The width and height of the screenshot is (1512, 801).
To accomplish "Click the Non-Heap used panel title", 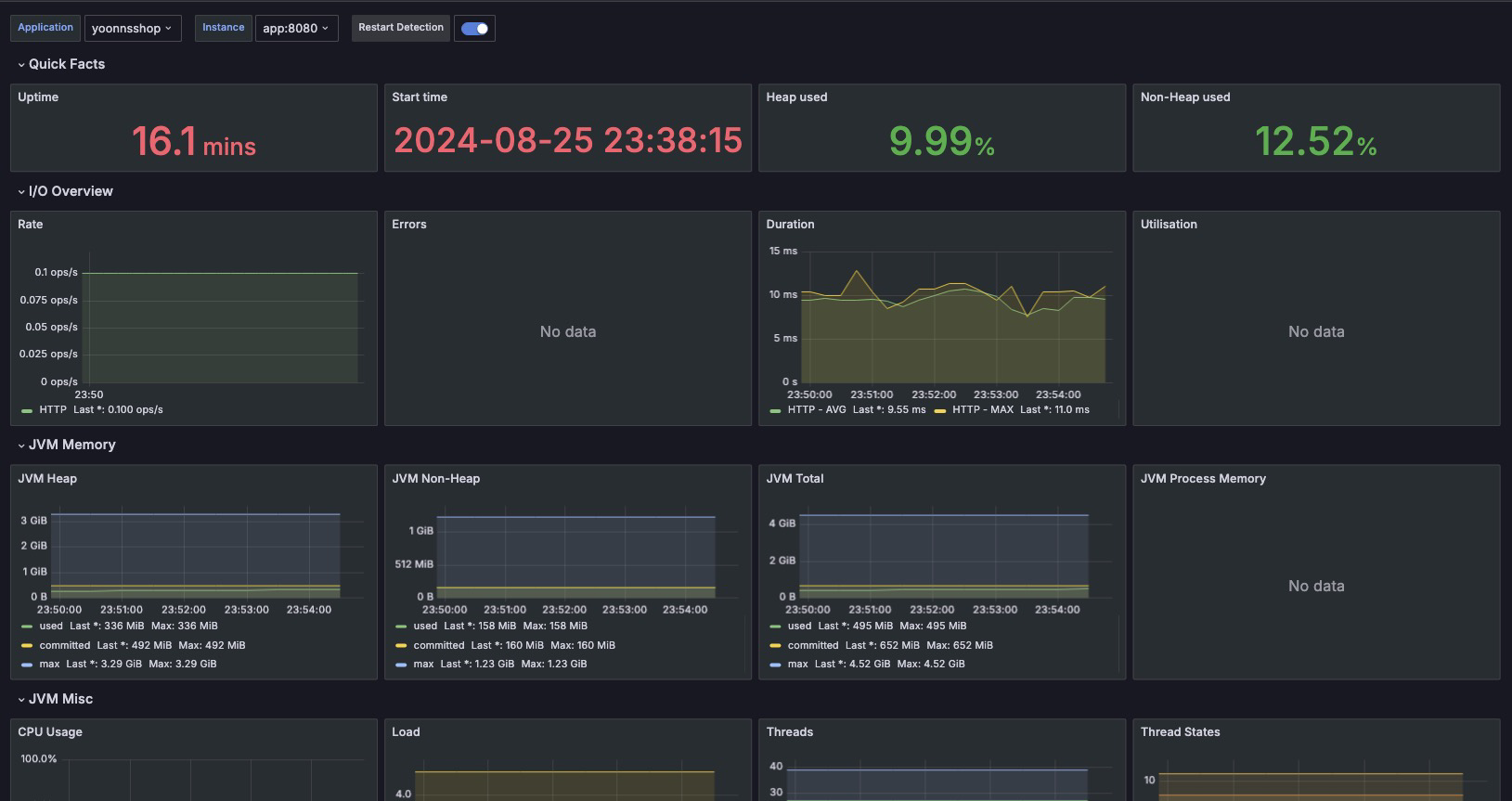I will tap(1185, 97).
